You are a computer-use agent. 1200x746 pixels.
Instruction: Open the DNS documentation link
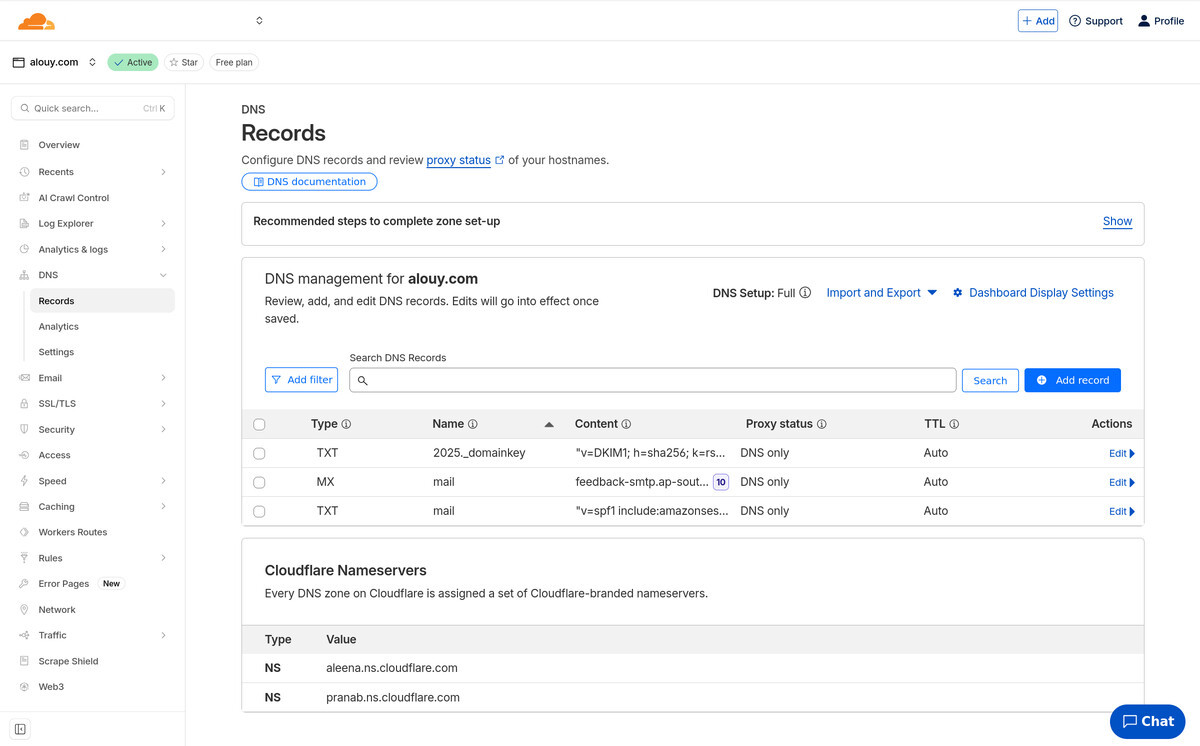309,182
